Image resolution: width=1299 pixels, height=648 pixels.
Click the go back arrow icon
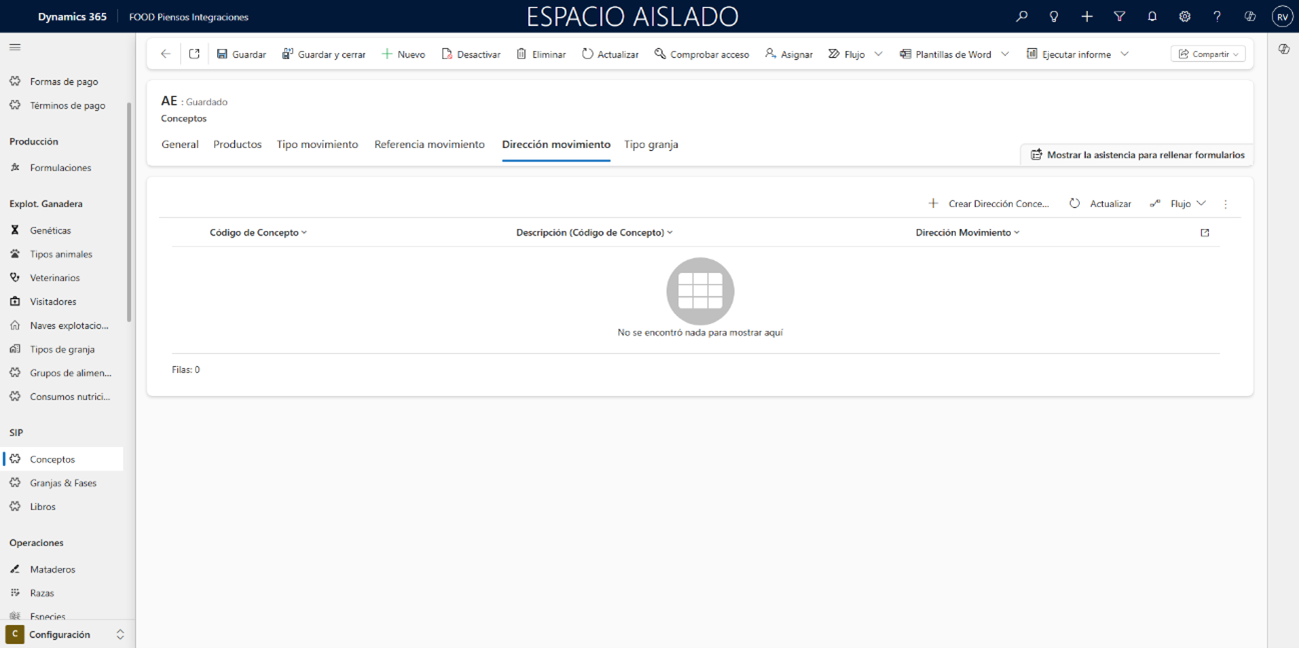tap(166, 54)
